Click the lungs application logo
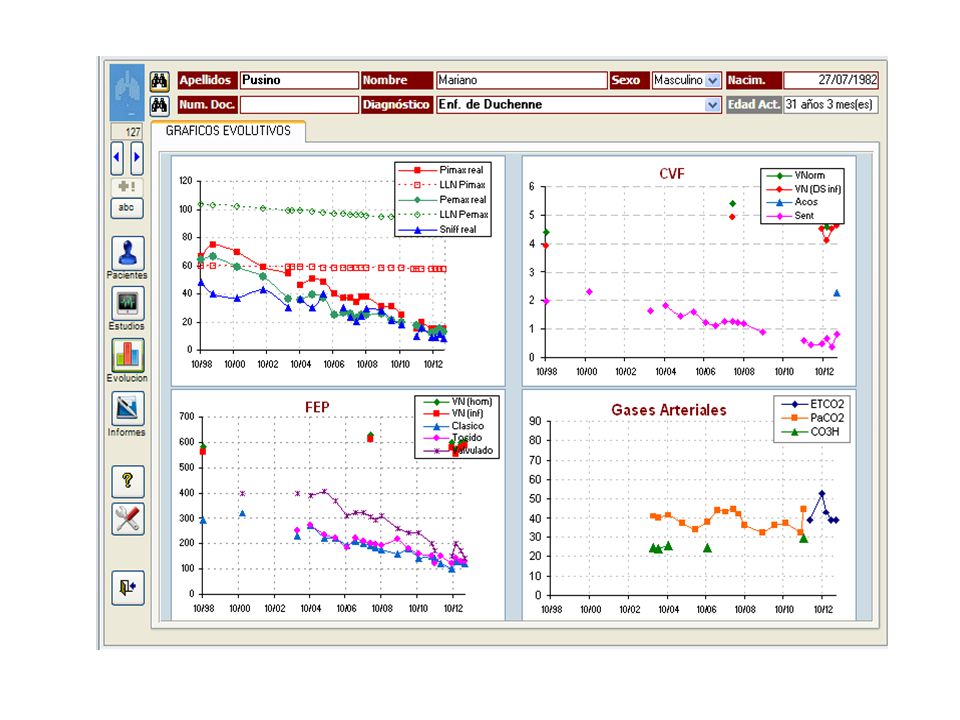This screenshot has width=960, height=720. click(127, 92)
